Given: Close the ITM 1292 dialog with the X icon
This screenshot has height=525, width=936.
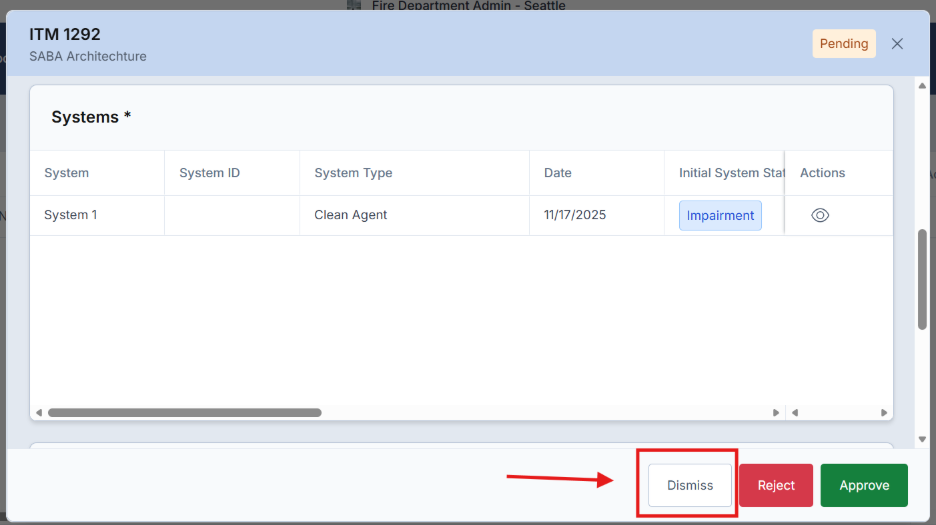Looking at the screenshot, I should click(x=897, y=44).
